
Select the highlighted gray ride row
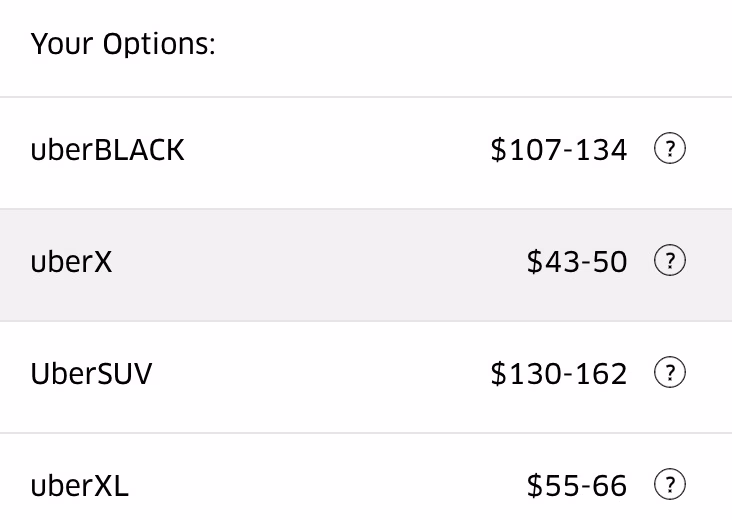click(366, 264)
